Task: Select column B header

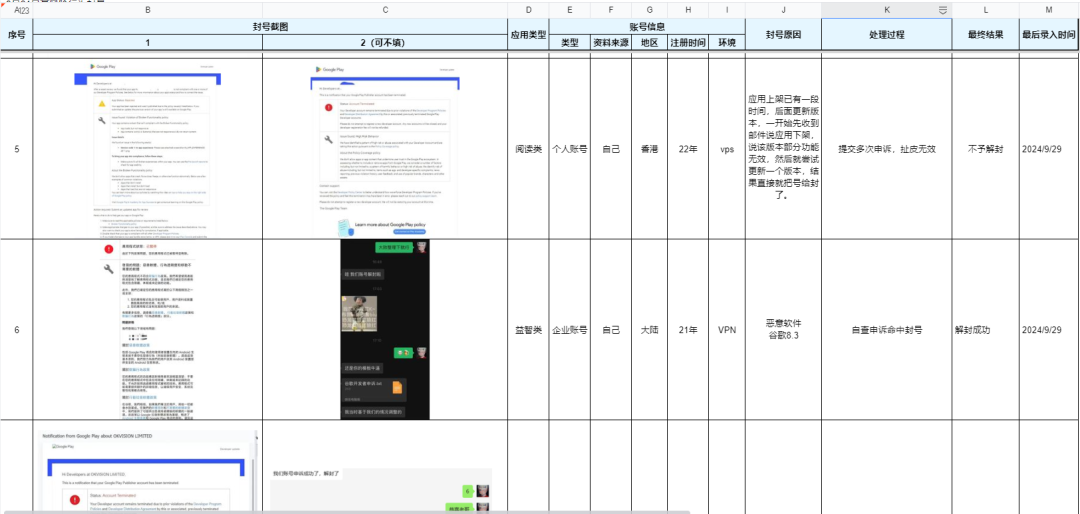Action: click(x=148, y=10)
